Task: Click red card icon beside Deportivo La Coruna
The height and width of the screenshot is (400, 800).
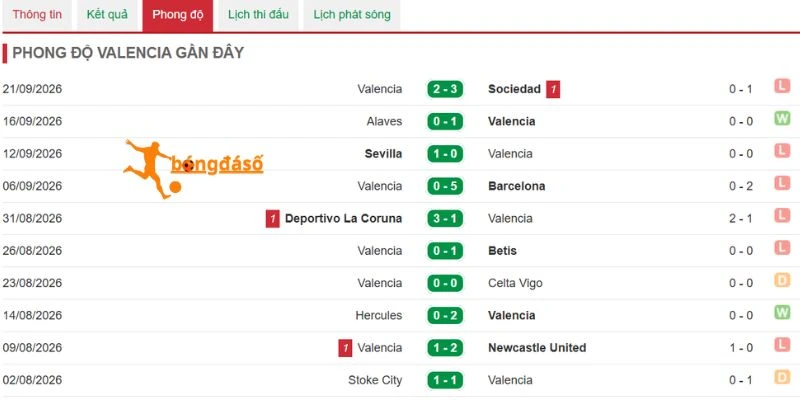Action: pyautogui.click(x=272, y=219)
